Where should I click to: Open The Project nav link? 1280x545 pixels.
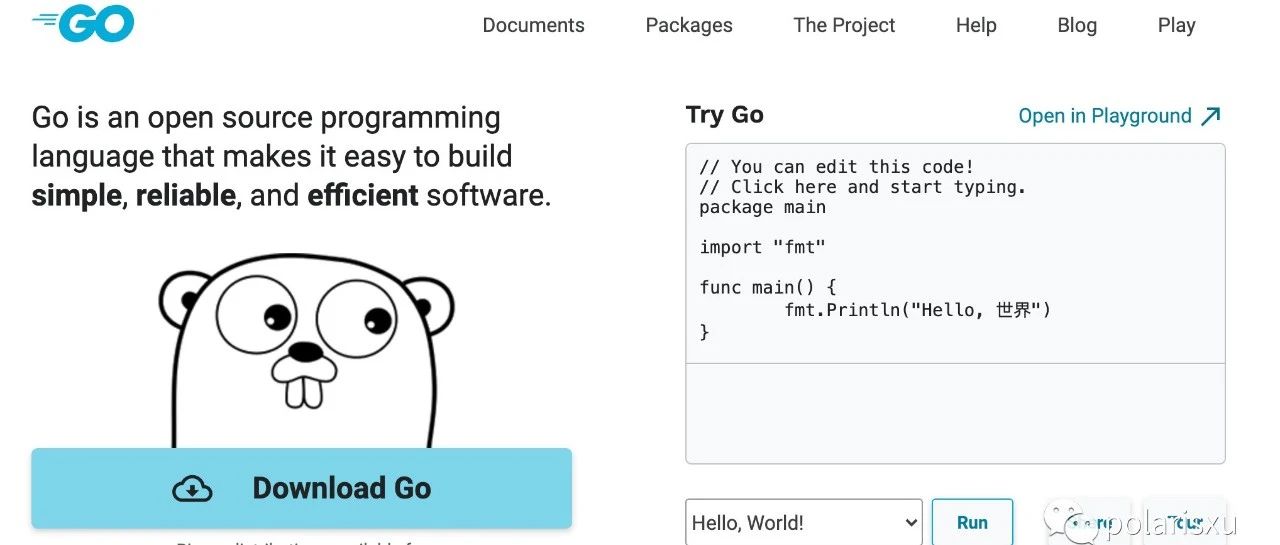pyautogui.click(x=844, y=25)
